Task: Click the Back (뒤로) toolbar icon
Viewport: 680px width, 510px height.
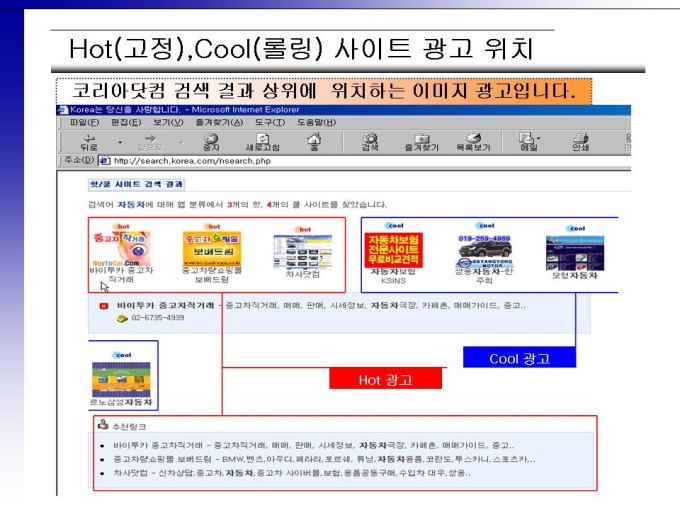Action: pos(89,142)
